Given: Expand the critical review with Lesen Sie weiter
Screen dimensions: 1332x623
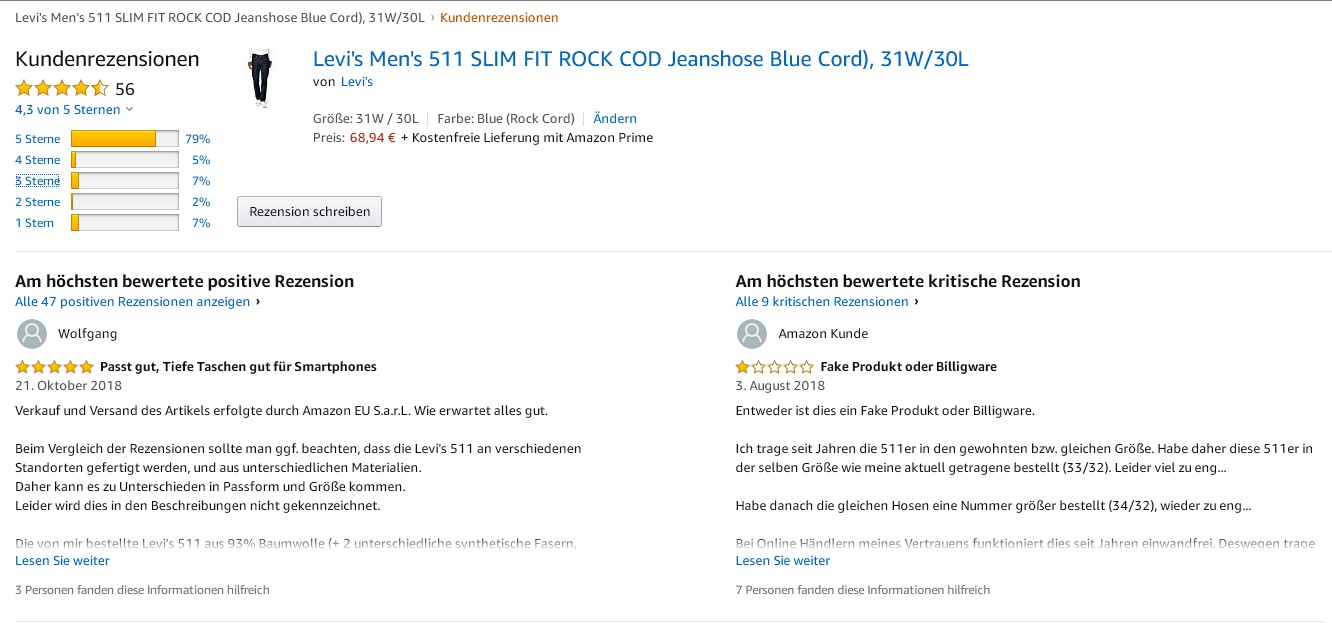Looking at the screenshot, I should tap(782, 561).
